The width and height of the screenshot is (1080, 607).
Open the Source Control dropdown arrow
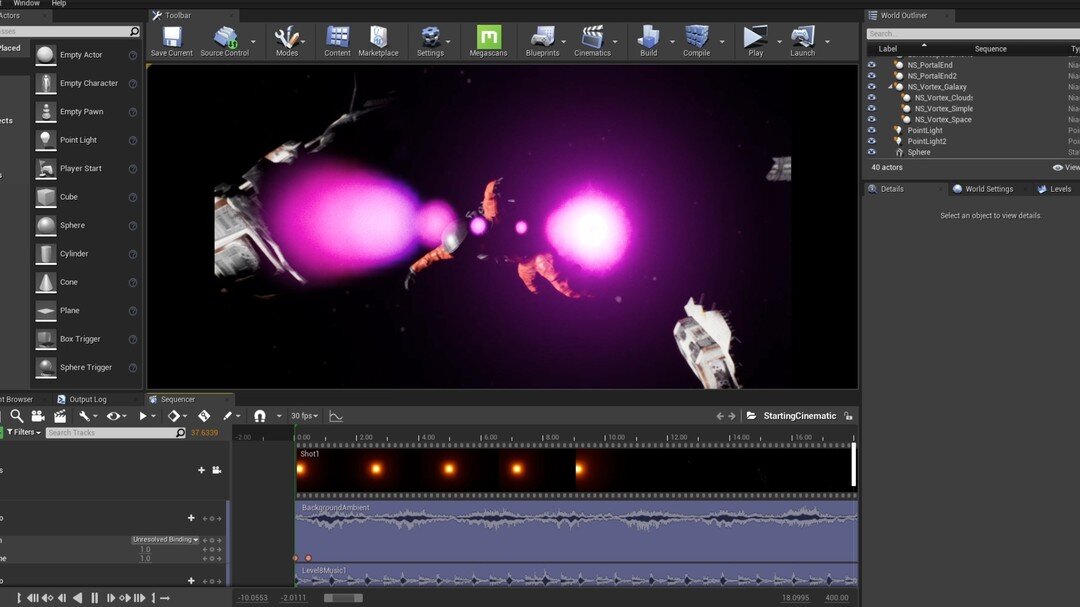[x=253, y=42]
